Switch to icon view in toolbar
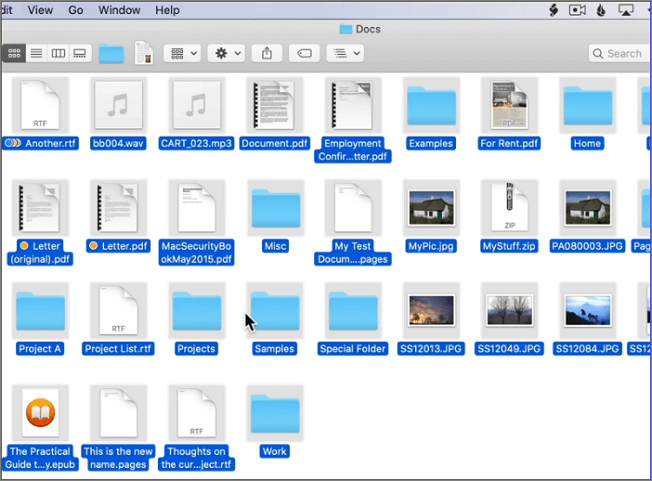Image resolution: width=652 pixels, height=481 pixels. 14,53
